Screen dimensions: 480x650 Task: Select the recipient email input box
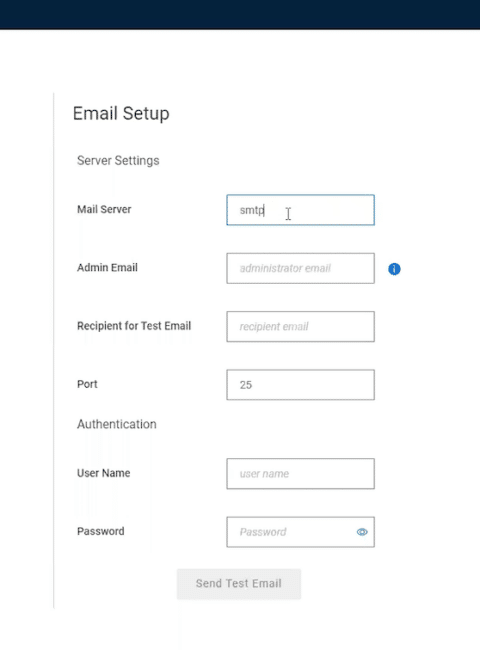point(301,327)
